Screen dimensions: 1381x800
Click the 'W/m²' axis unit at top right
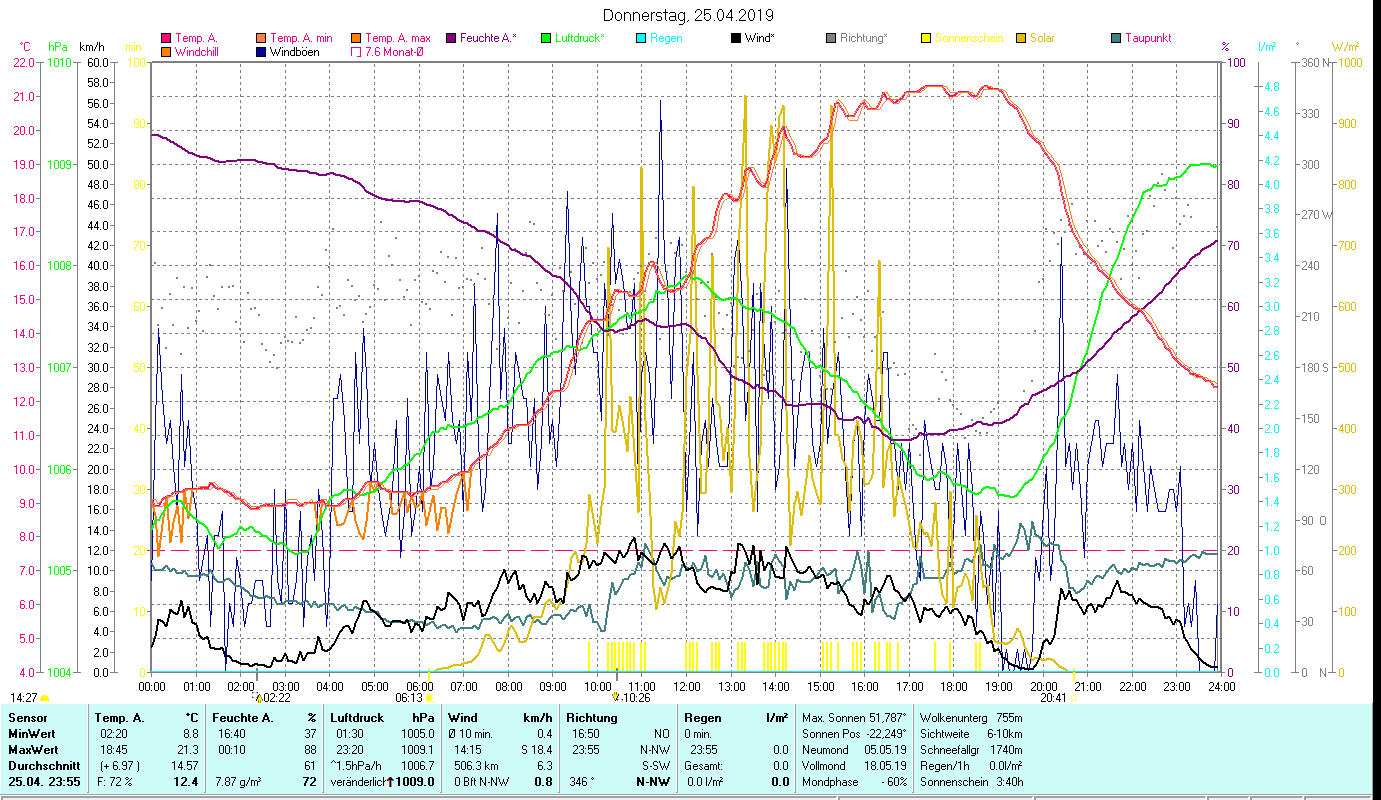coord(1345,47)
